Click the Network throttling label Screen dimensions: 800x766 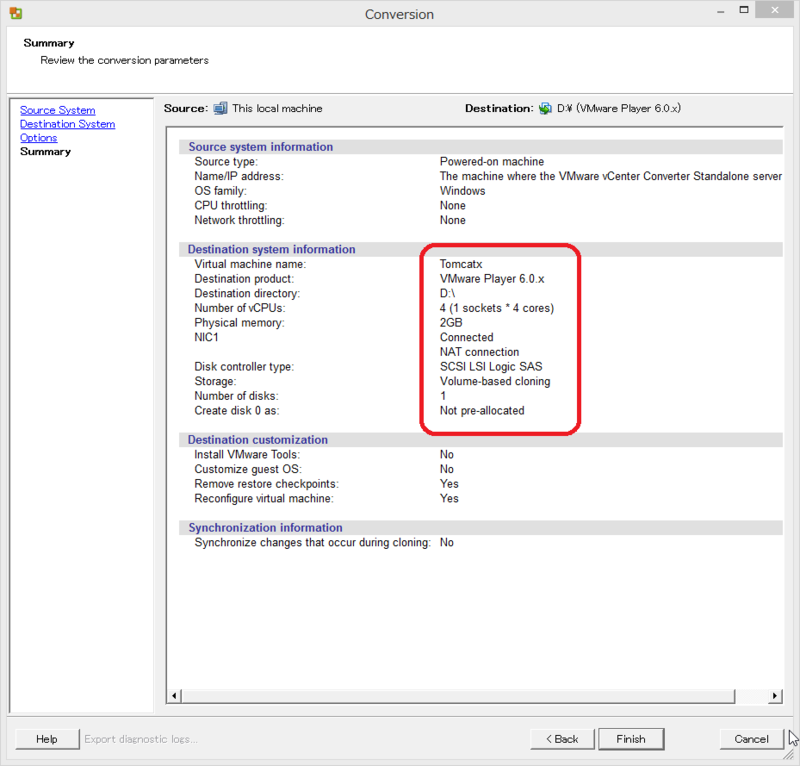(x=239, y=220)
